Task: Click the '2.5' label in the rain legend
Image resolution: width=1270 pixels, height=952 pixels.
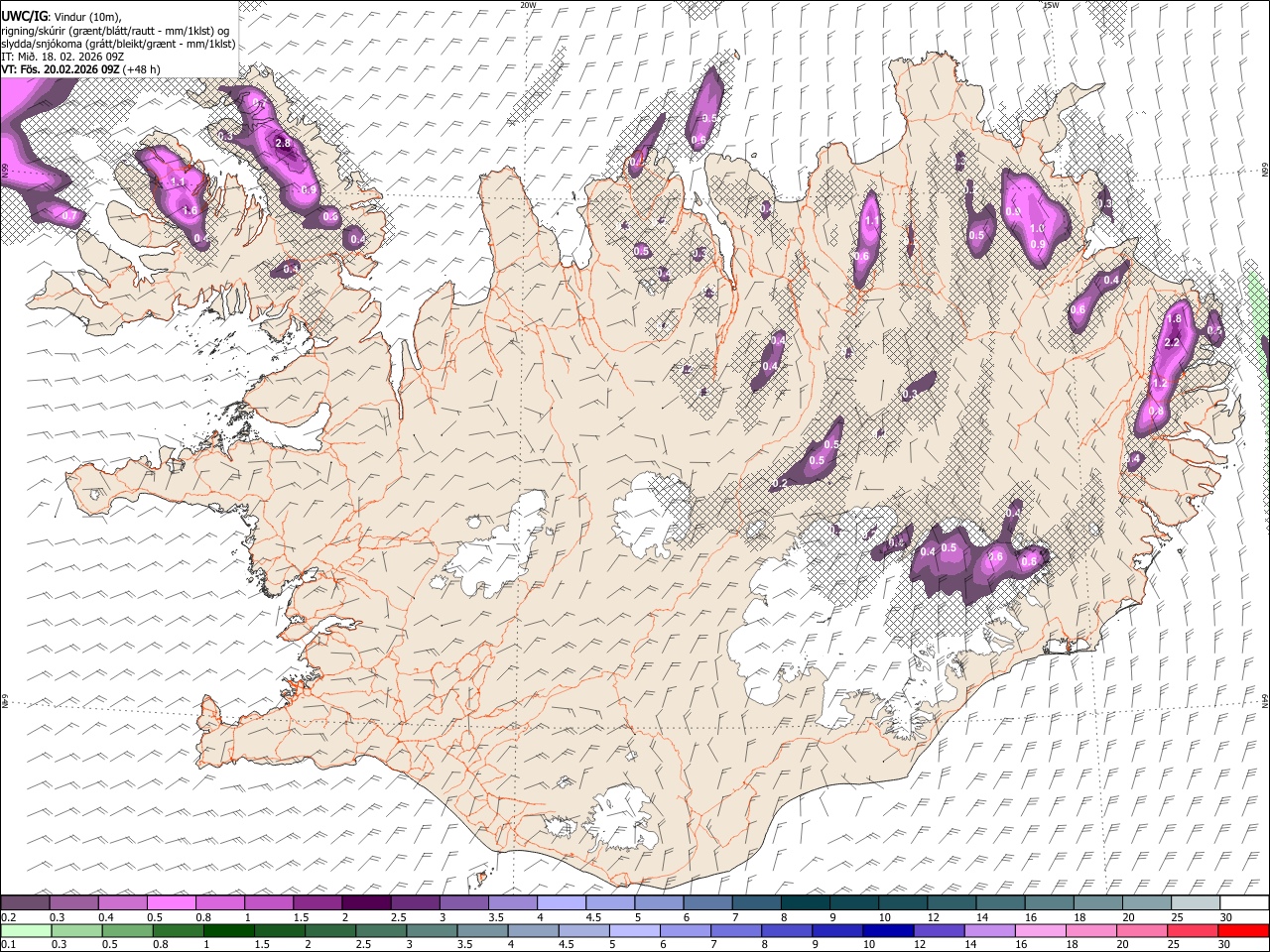Action: pyautogui.click(x=363, y=944)
